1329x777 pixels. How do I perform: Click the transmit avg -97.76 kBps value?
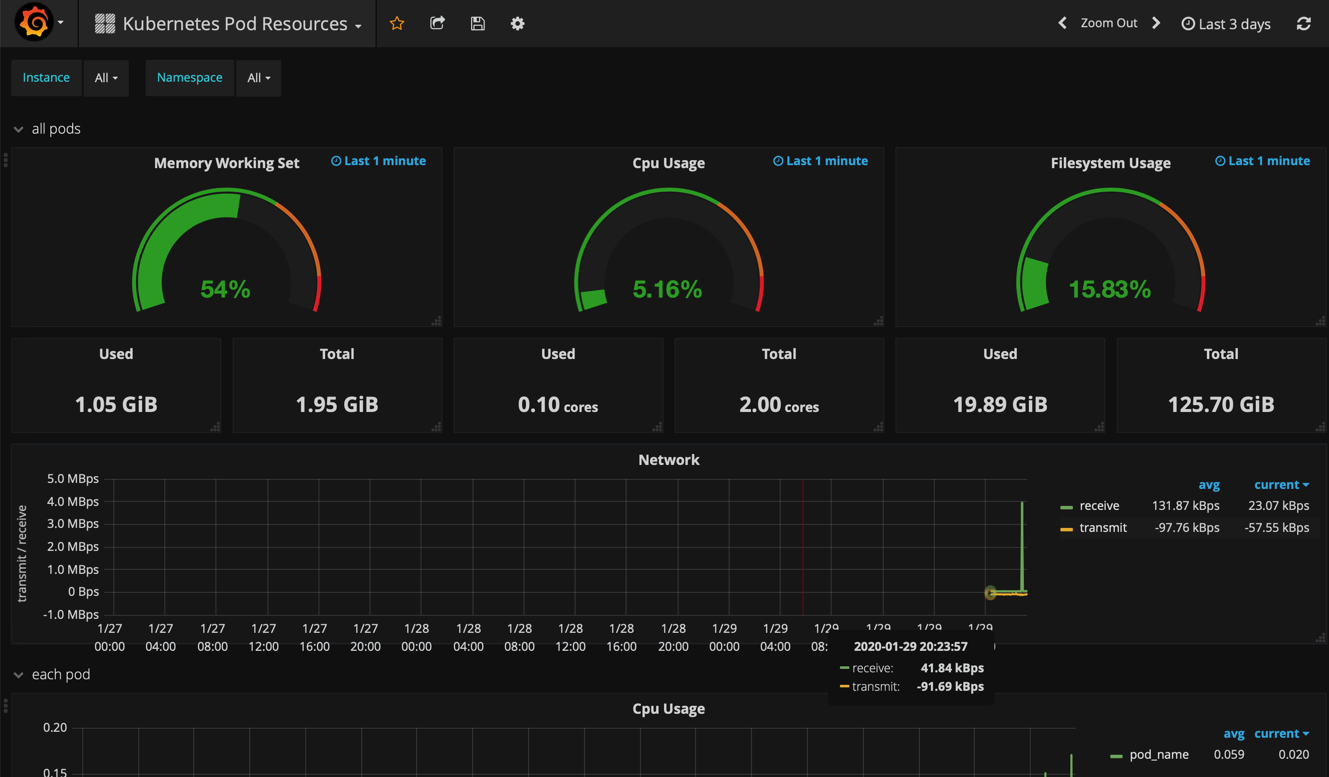[1187, 528]
